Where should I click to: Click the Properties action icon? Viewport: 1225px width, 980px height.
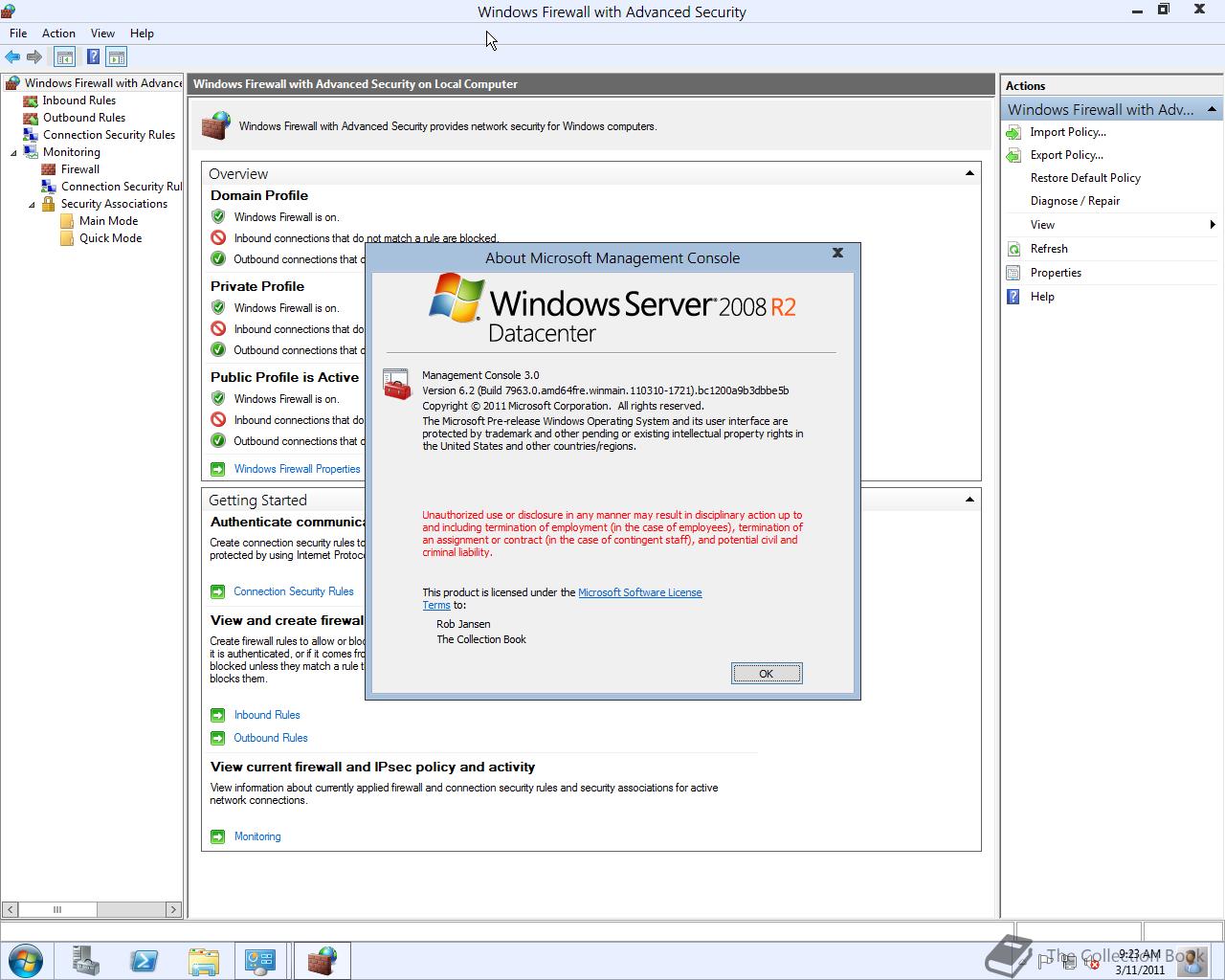[x=1013, y=273]
